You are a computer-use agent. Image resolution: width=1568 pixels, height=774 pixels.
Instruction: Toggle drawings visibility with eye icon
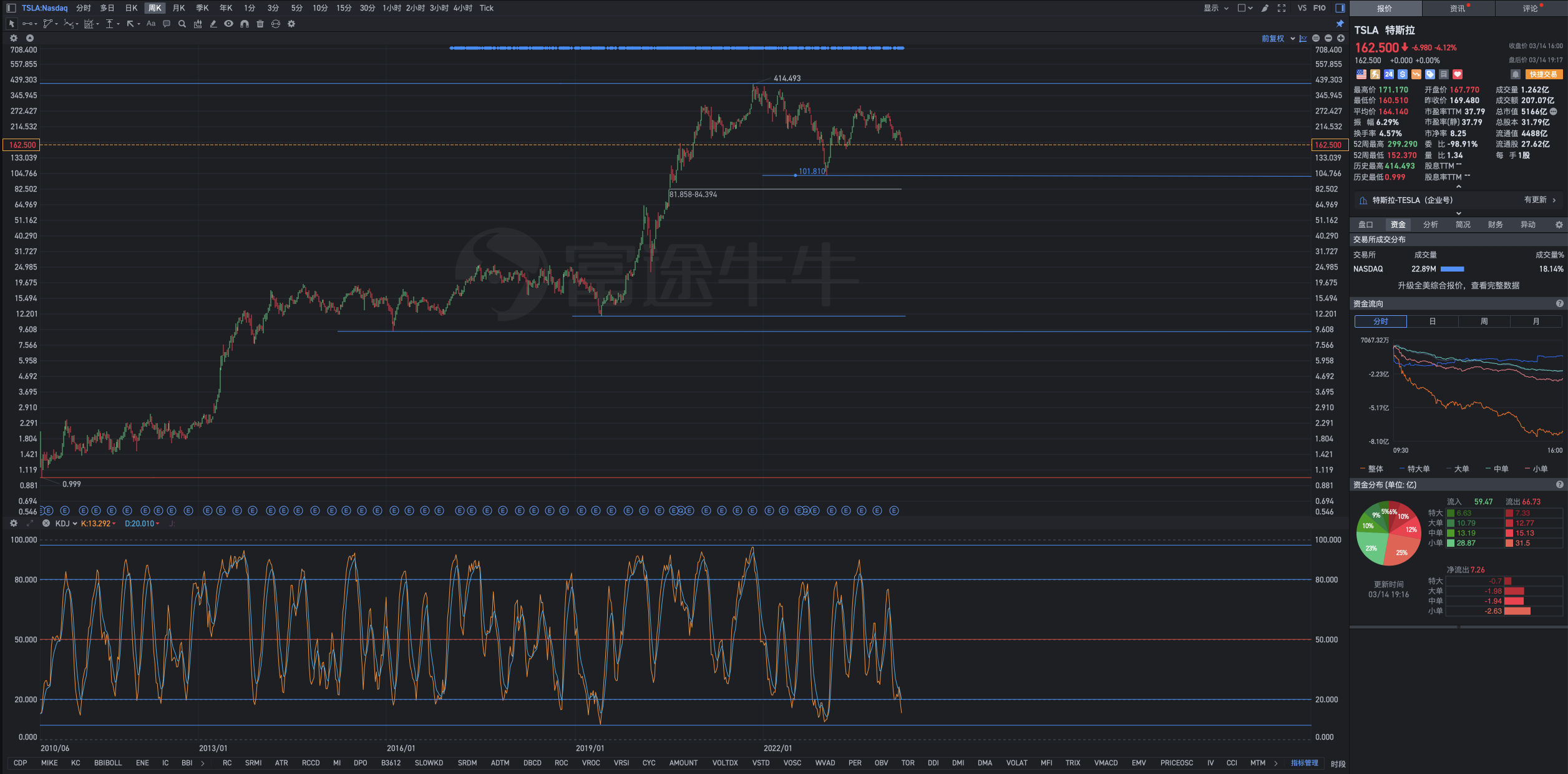tap(228, 24)
